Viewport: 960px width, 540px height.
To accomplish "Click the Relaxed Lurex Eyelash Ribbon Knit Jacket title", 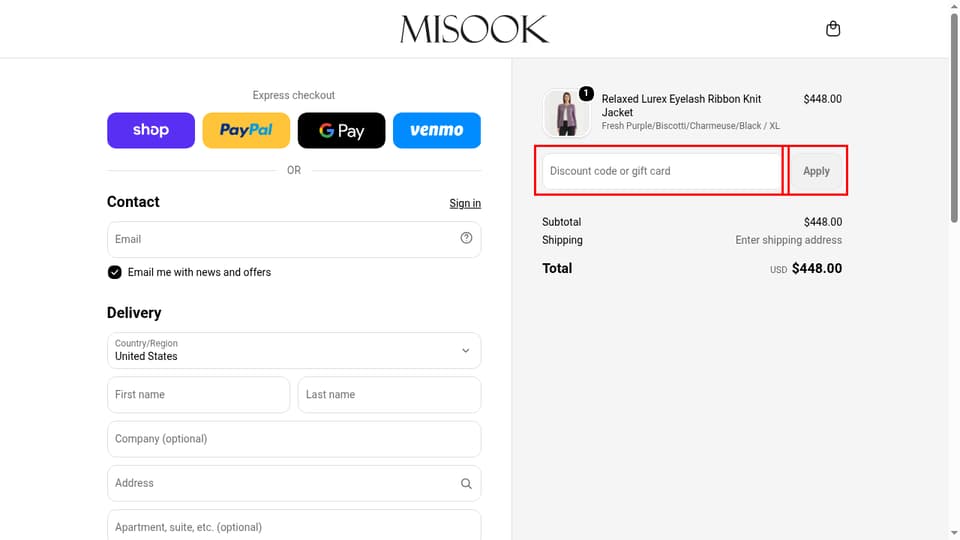I will [681, 105].
